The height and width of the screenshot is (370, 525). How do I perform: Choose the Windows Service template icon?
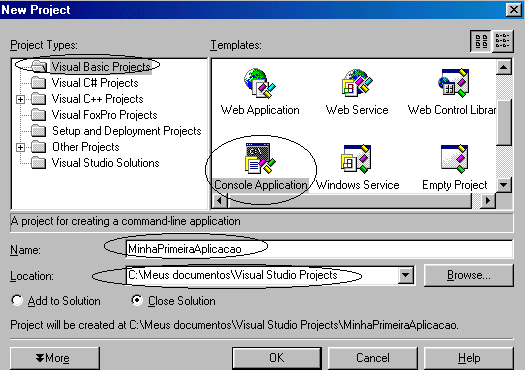(x=357, y=159)
